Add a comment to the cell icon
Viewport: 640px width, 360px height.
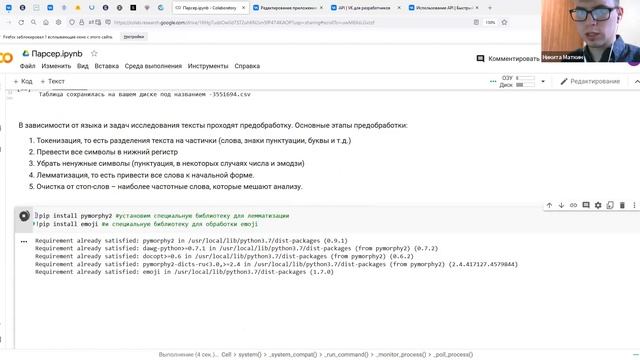(586, 205)
